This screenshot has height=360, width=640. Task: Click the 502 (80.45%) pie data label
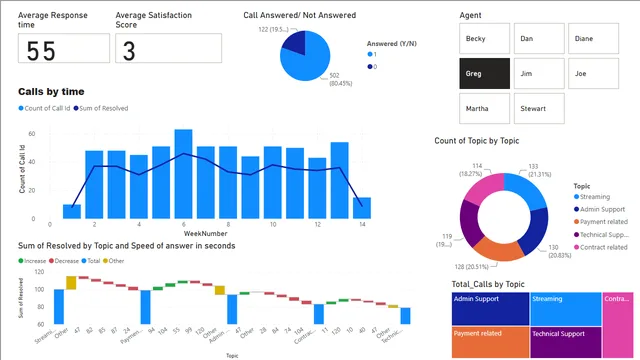(x=340, y=79)
